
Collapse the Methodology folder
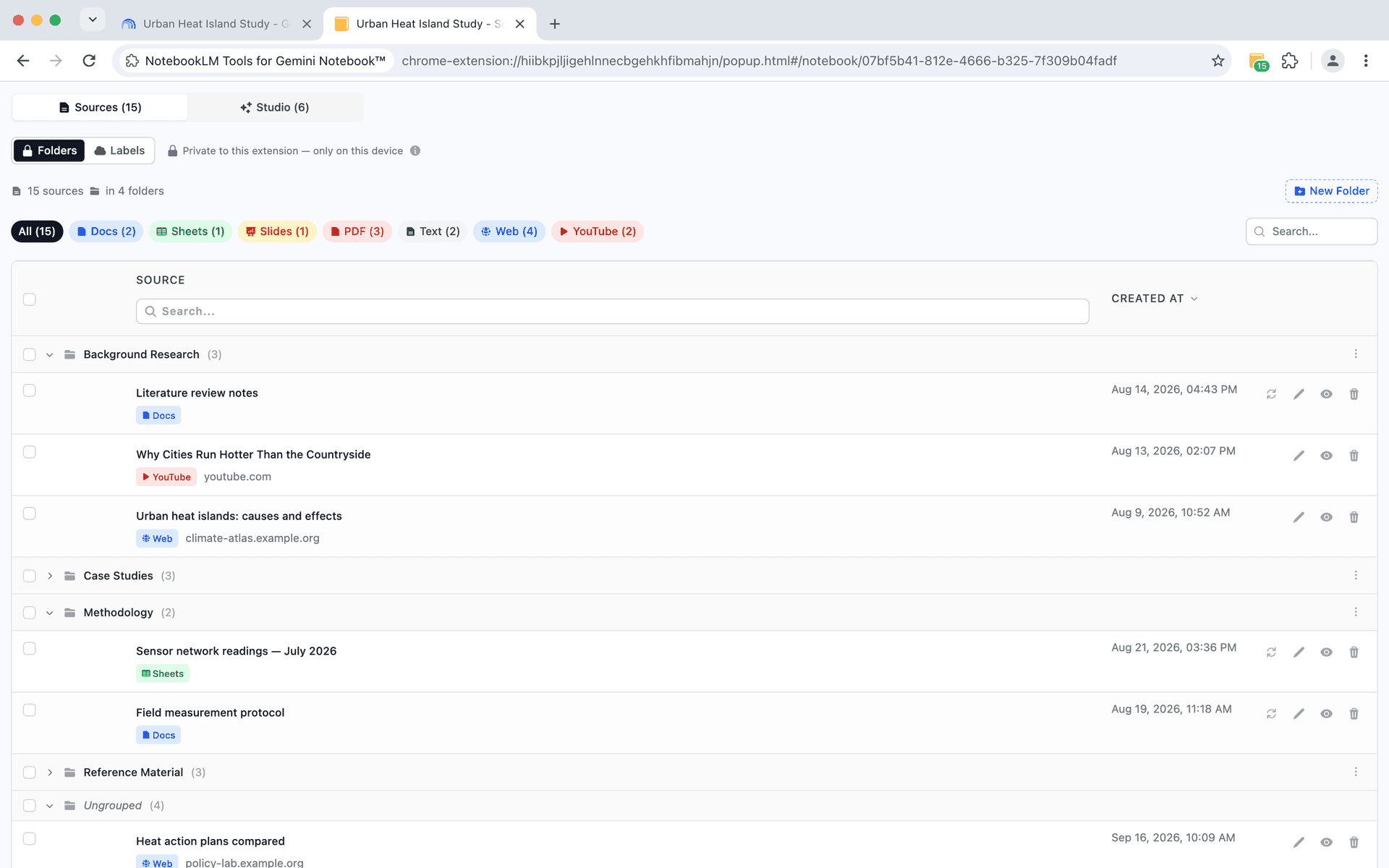[x=49, y=613]
